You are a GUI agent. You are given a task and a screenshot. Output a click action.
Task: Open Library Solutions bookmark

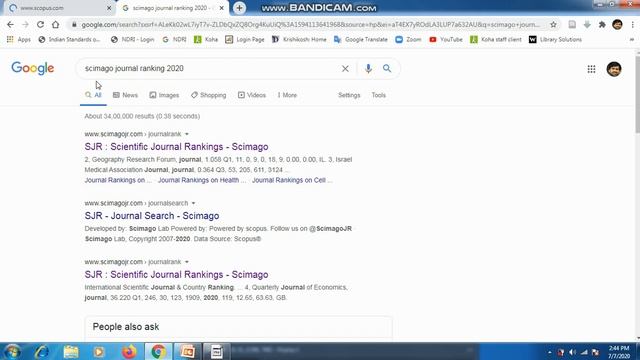click(x=555, y=39)
